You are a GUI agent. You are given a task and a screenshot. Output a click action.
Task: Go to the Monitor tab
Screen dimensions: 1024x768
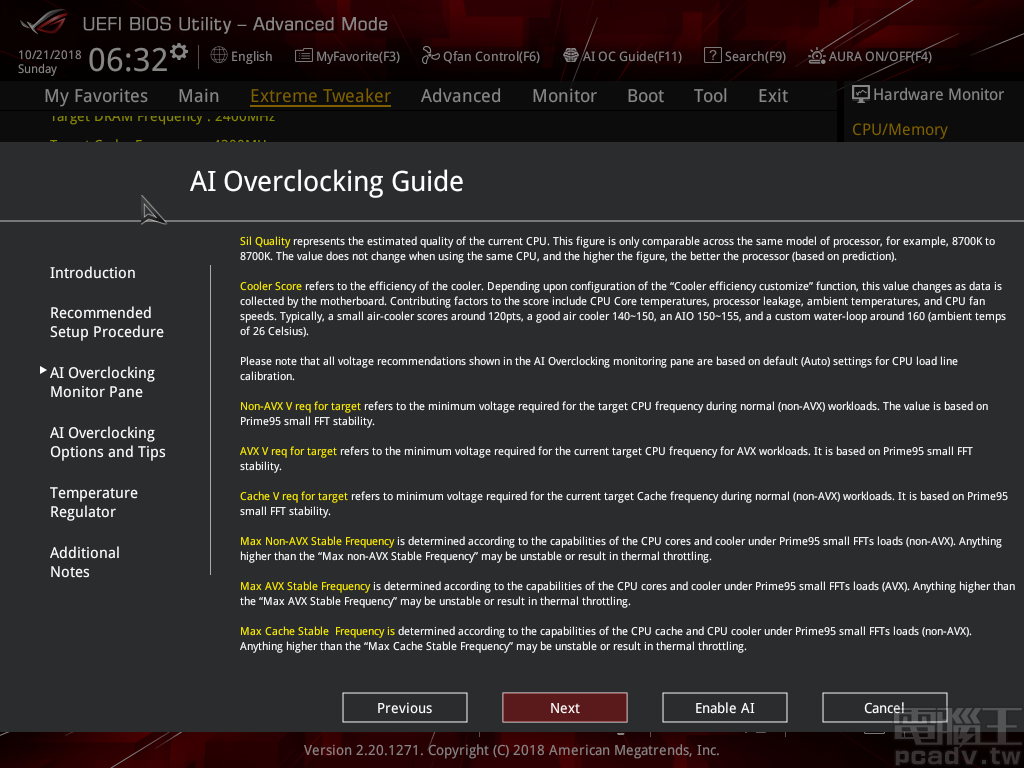coord(564,96)
